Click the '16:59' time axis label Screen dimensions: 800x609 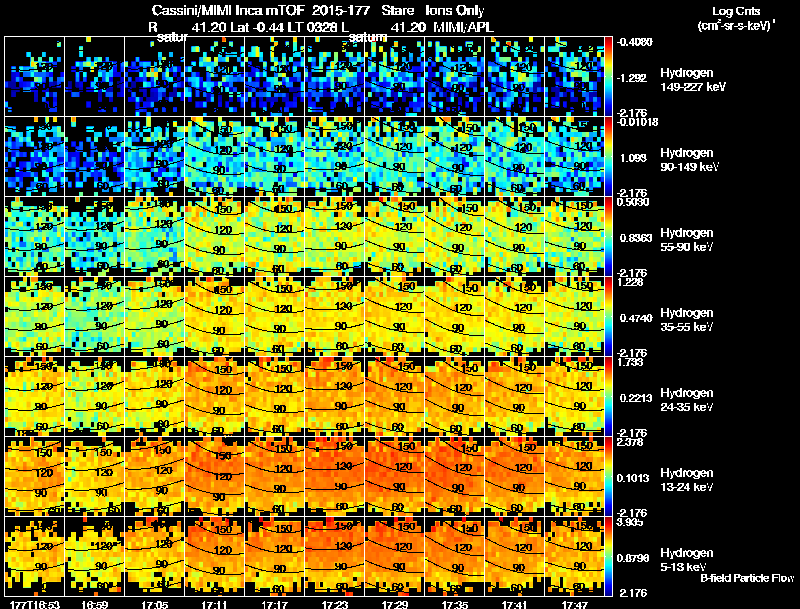tap(95, 604)
